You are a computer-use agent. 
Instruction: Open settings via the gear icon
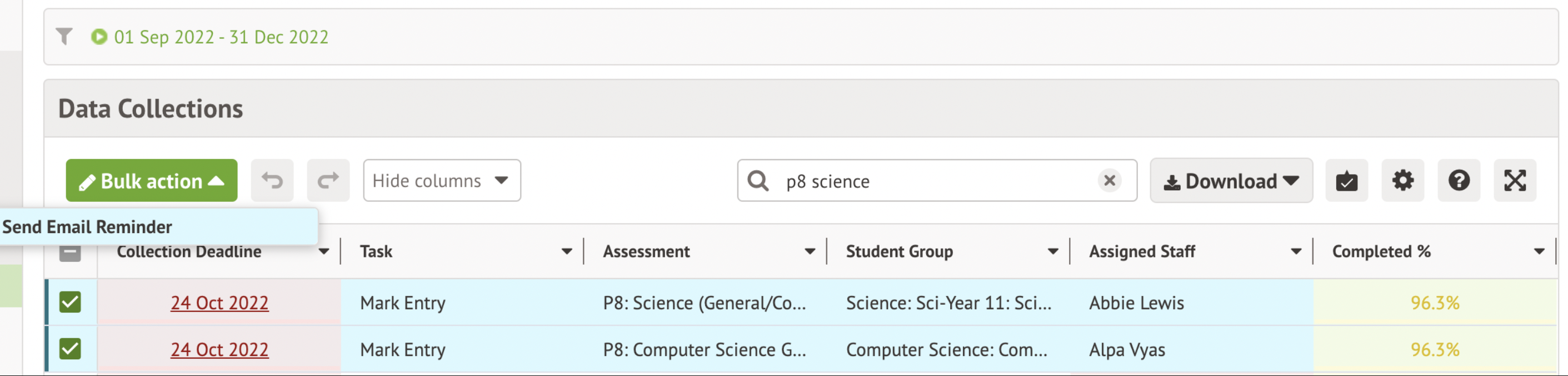click(x=1402, y=180)
